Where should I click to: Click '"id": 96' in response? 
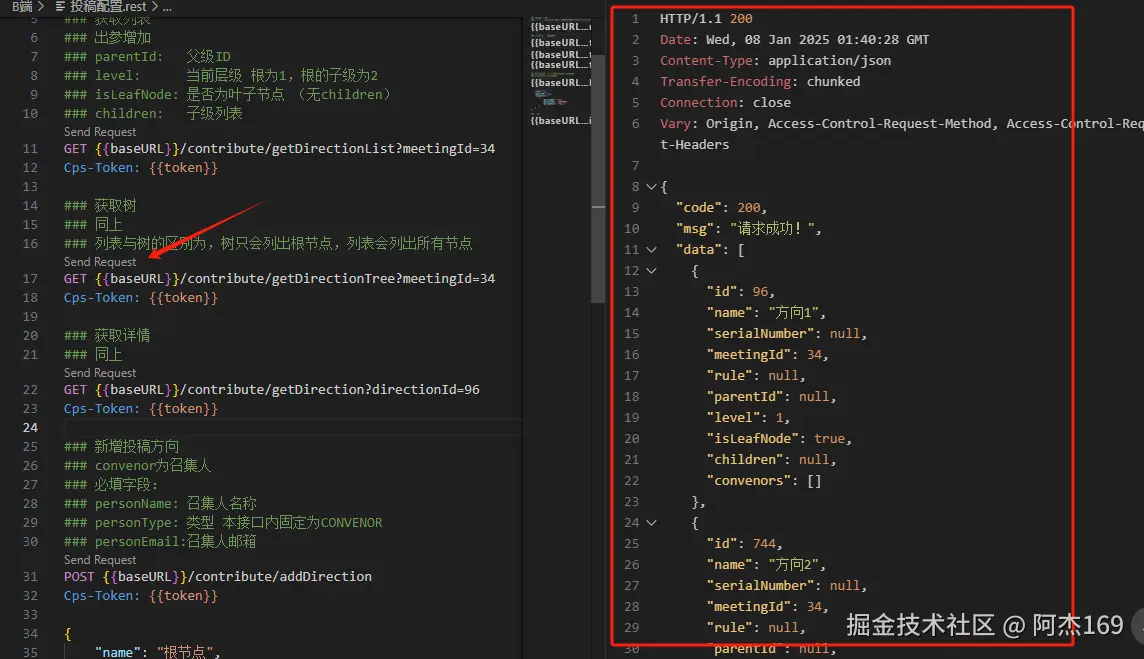point(740,291)
